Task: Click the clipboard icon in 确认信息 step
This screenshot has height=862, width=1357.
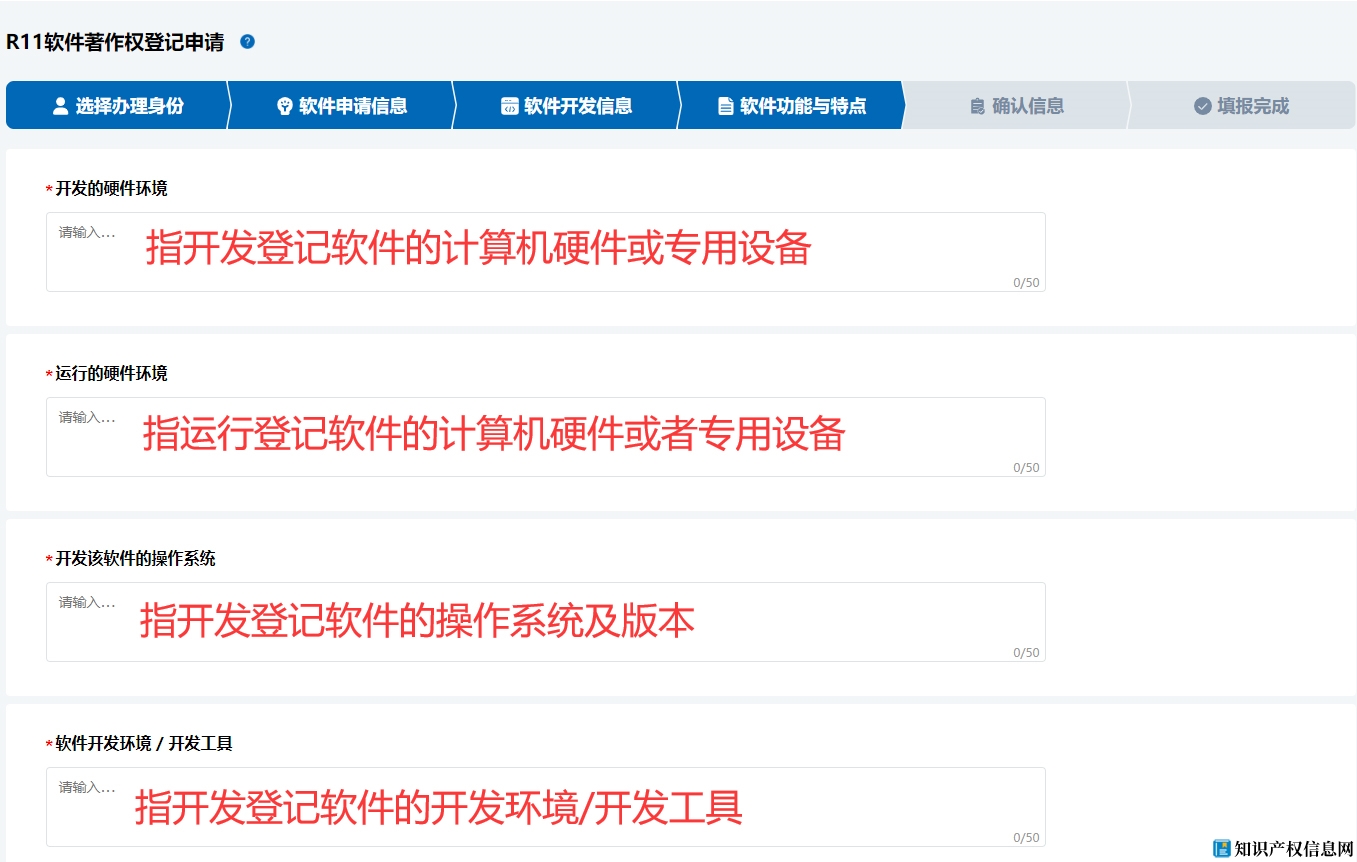Action: (x=977, y=106)
